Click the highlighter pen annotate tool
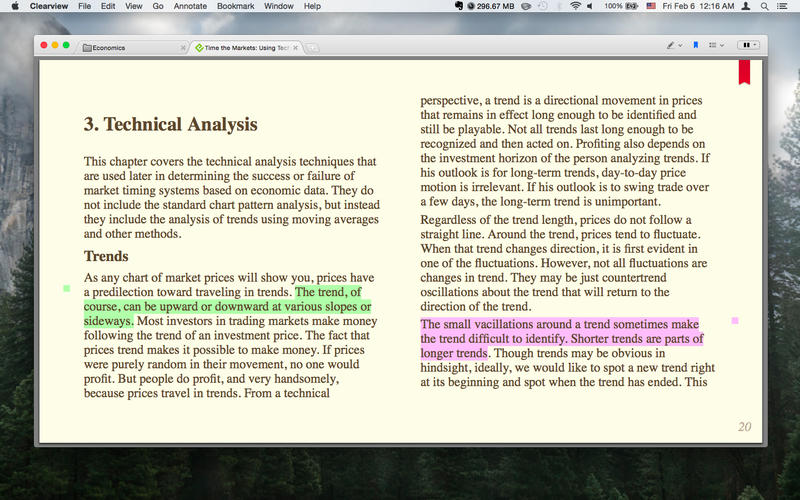800x500 pixels. pos(670,45)
